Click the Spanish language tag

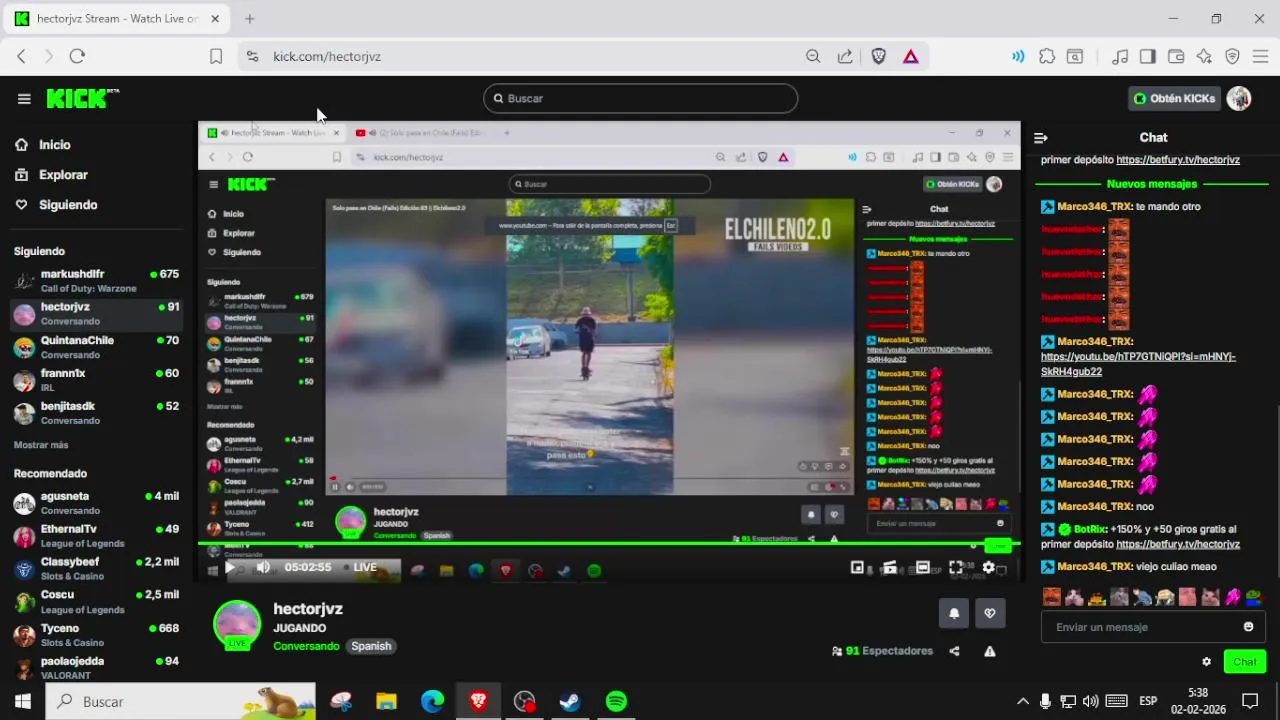tap(371, 646)
